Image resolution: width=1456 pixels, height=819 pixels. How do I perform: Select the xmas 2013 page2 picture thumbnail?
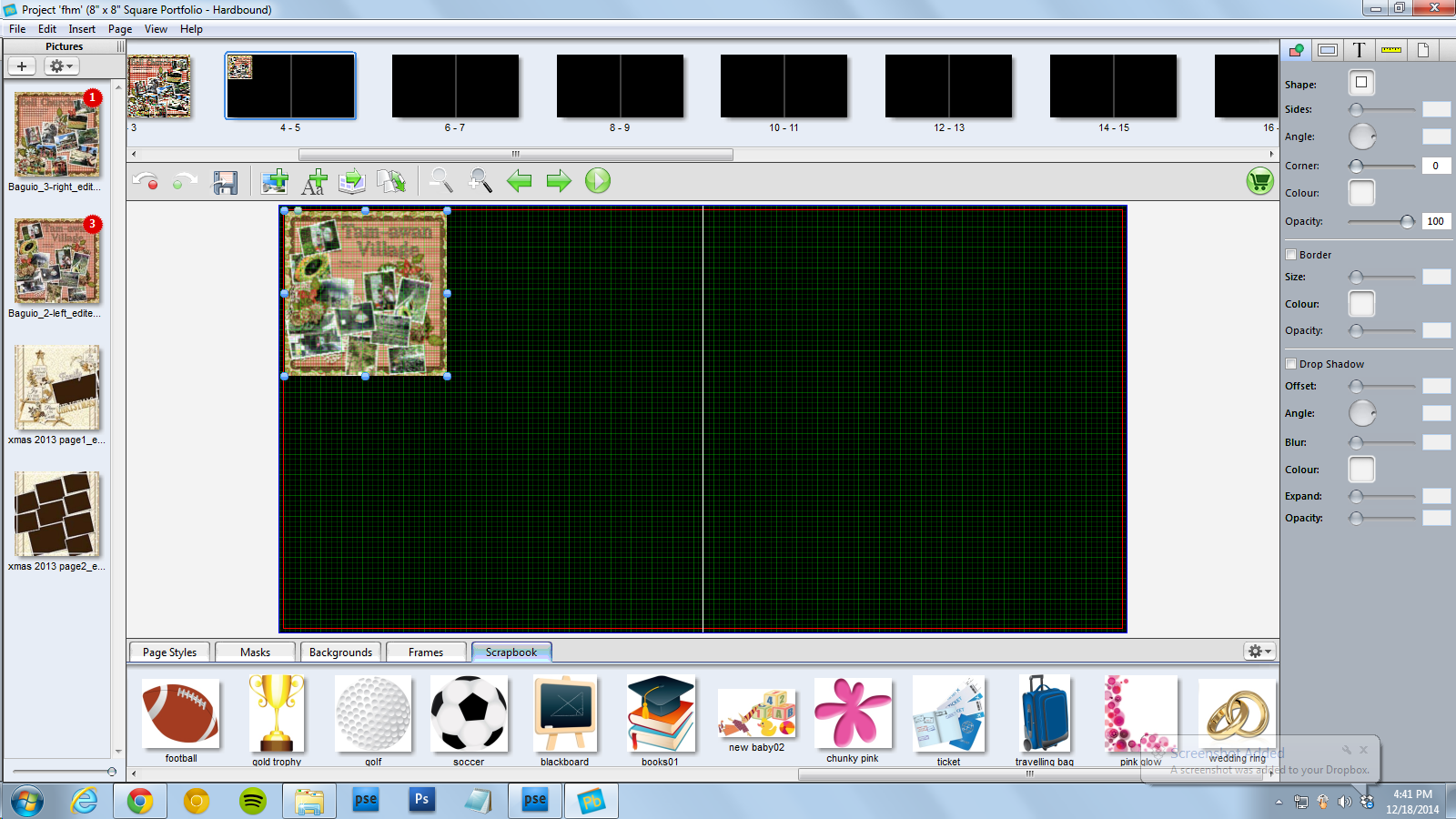coord(56,514)
